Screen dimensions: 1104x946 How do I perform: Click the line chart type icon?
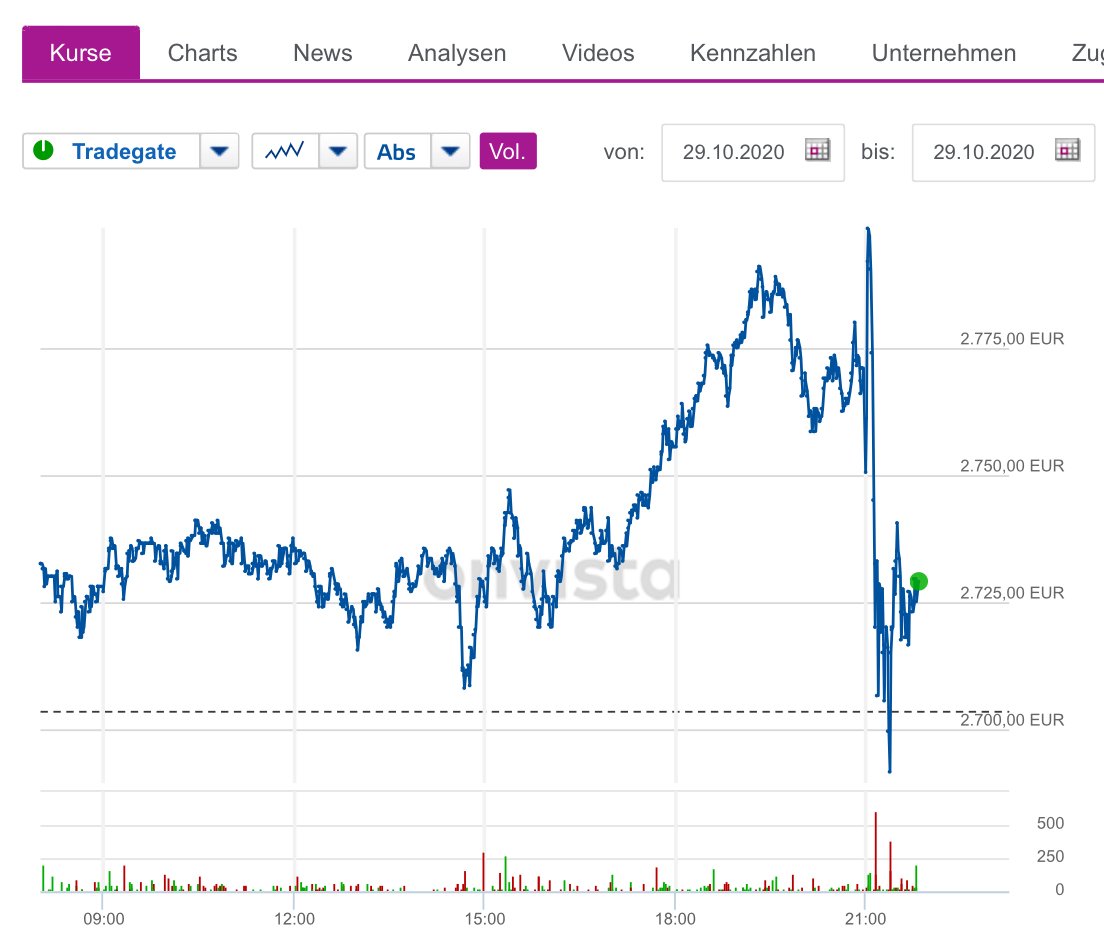[x=285, y=152]
